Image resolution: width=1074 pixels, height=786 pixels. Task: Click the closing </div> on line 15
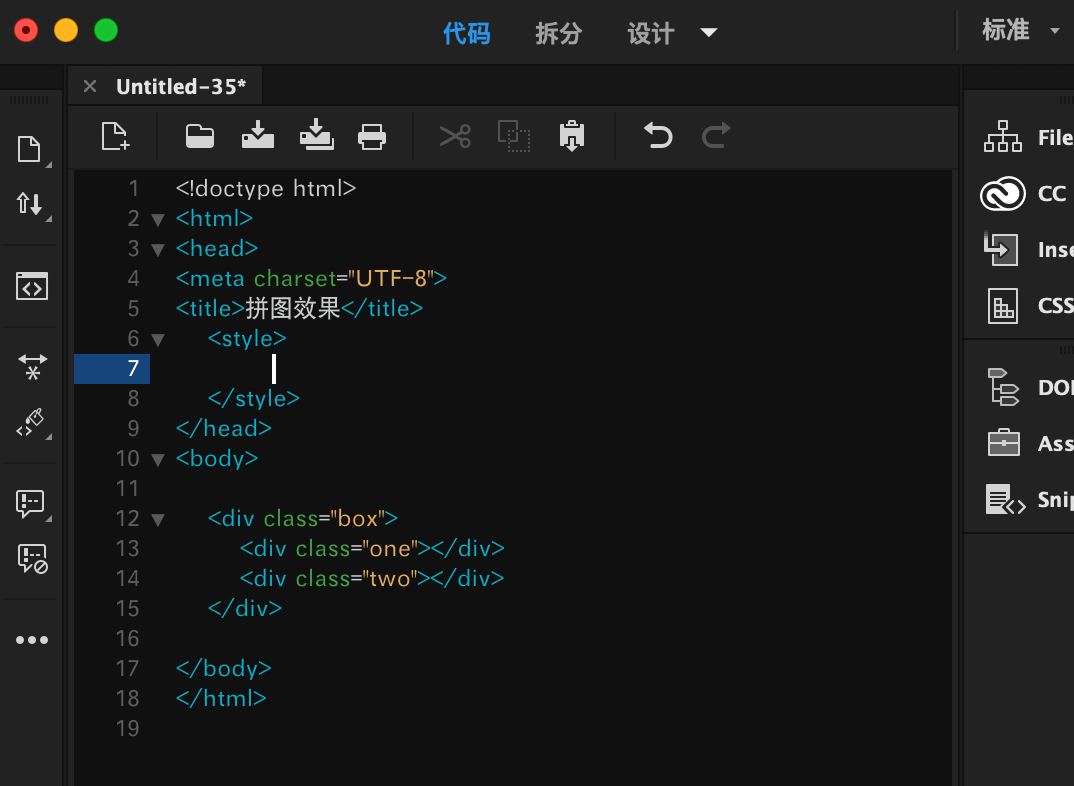click(x=245, y=609)
